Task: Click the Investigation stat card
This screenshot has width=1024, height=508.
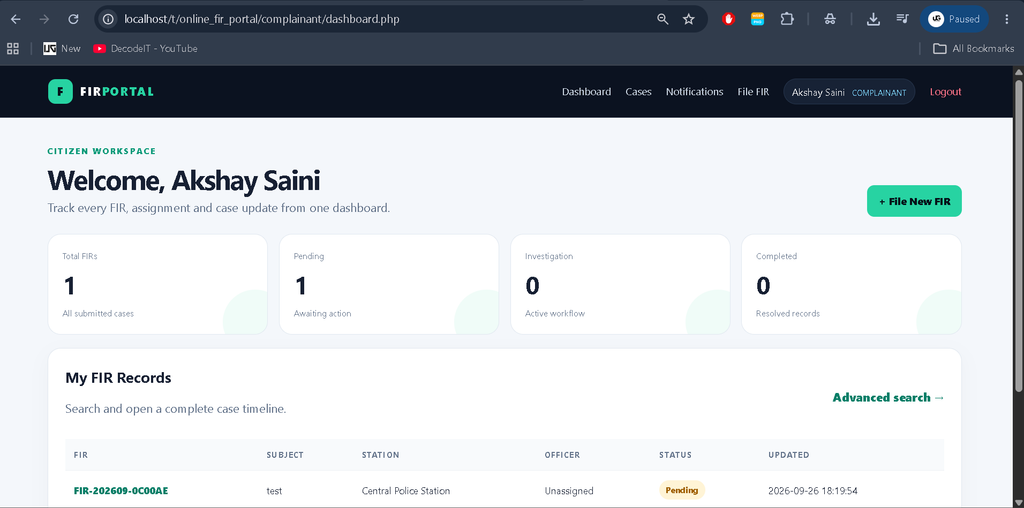Action: (x=620, y=284)
